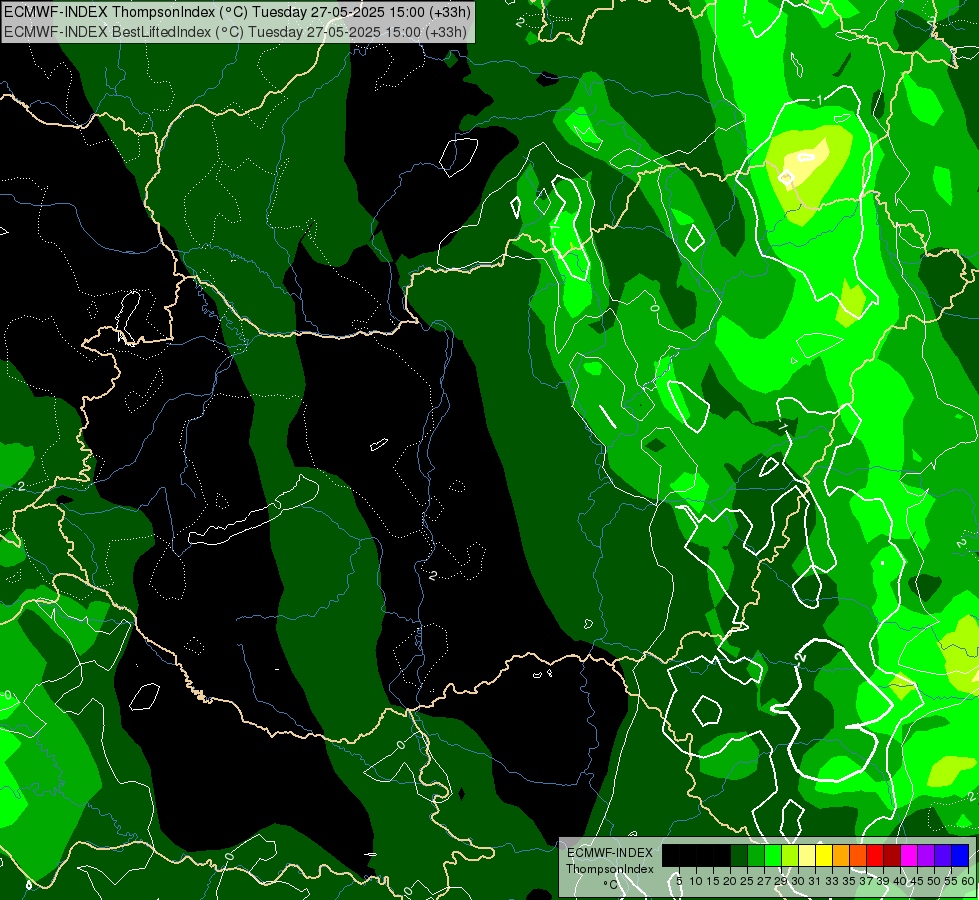This screenshot has height=900, width=979.
Task: Click legend tick label 40
Action: [900, 881]
